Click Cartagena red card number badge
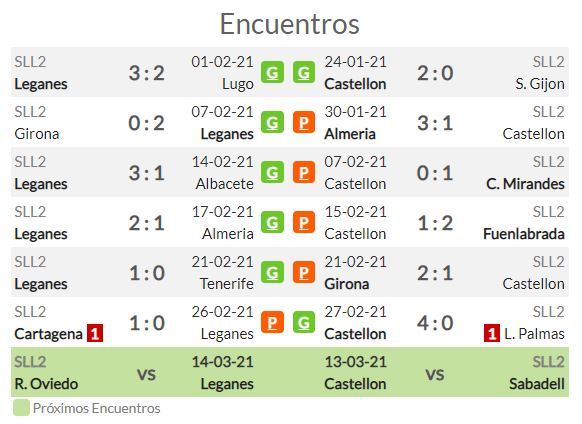 pos(95,333)
